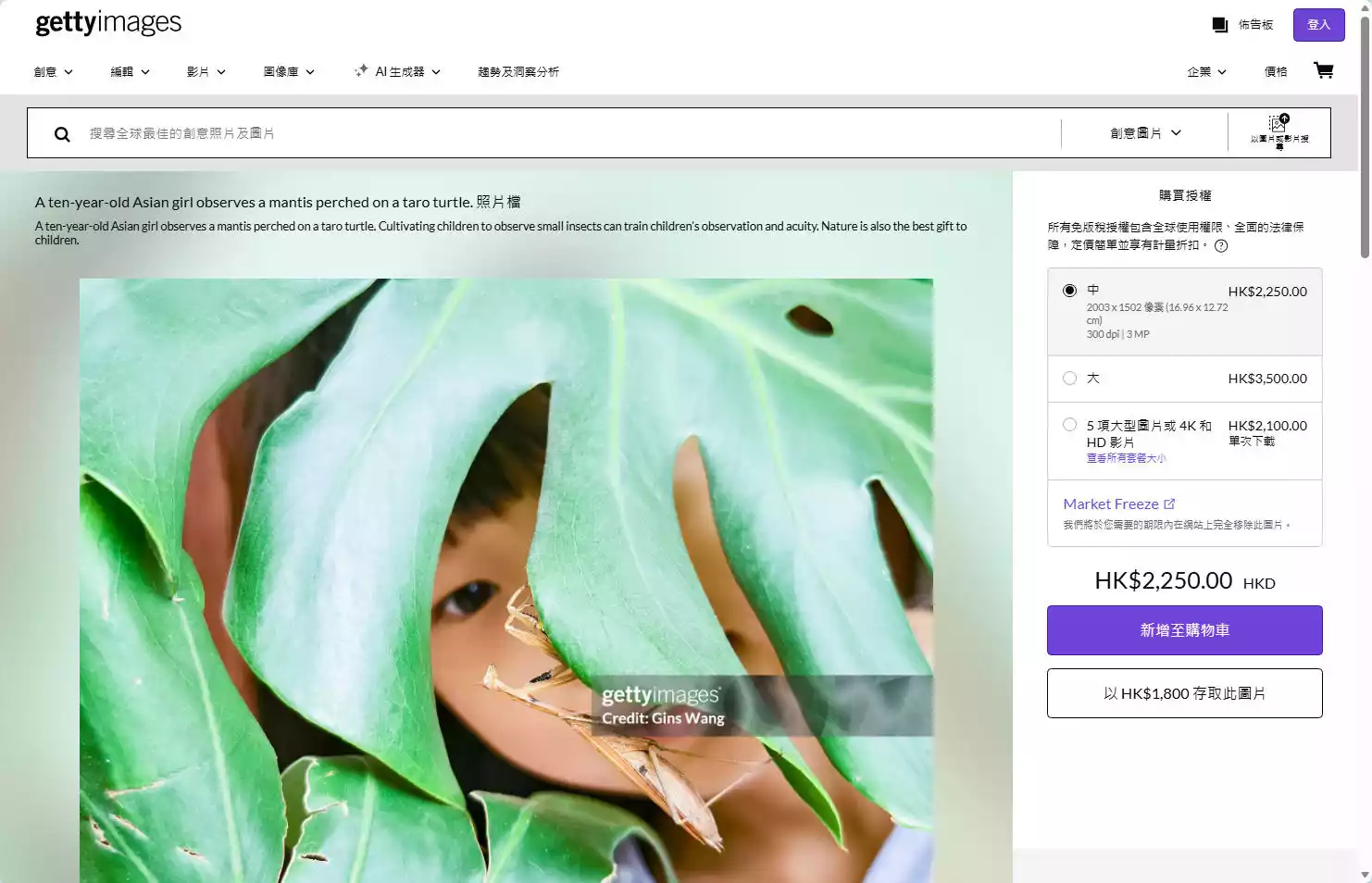
Task: Expand the 創意 menu
Action: tap(53, 71)
